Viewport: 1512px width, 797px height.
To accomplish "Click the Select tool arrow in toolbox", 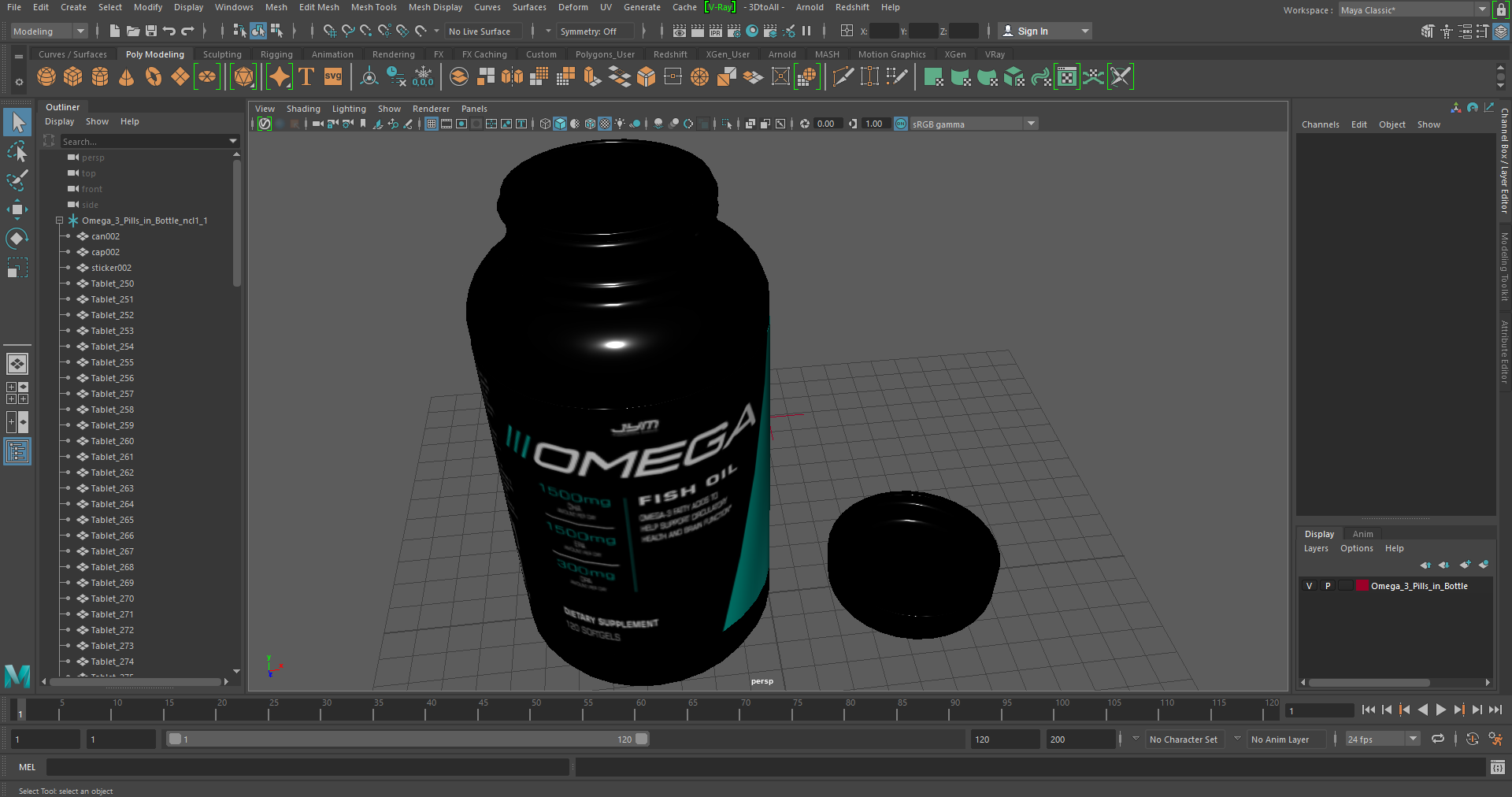I will coord(17,122).
